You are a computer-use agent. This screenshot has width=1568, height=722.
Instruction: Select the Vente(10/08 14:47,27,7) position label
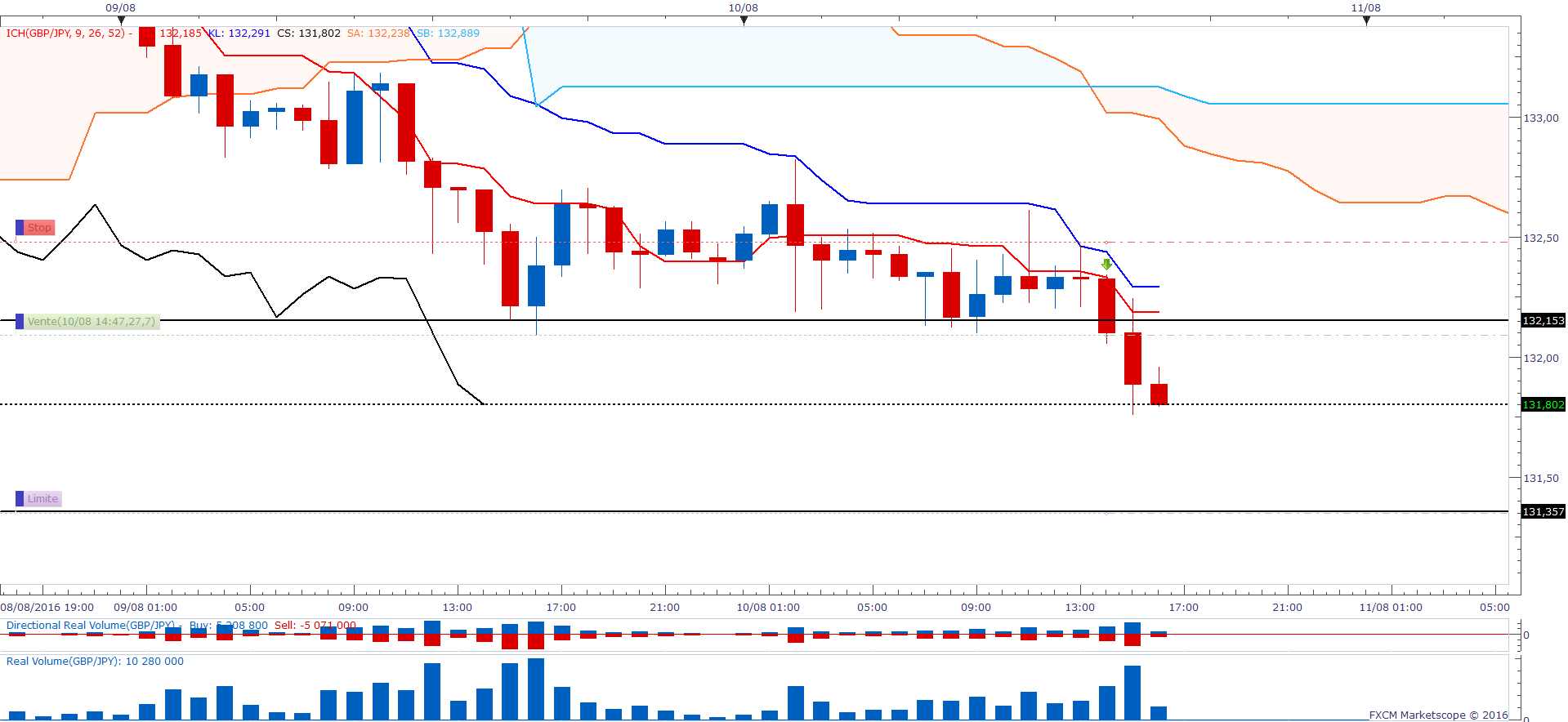pyautogui.click(x=91, y=322)
